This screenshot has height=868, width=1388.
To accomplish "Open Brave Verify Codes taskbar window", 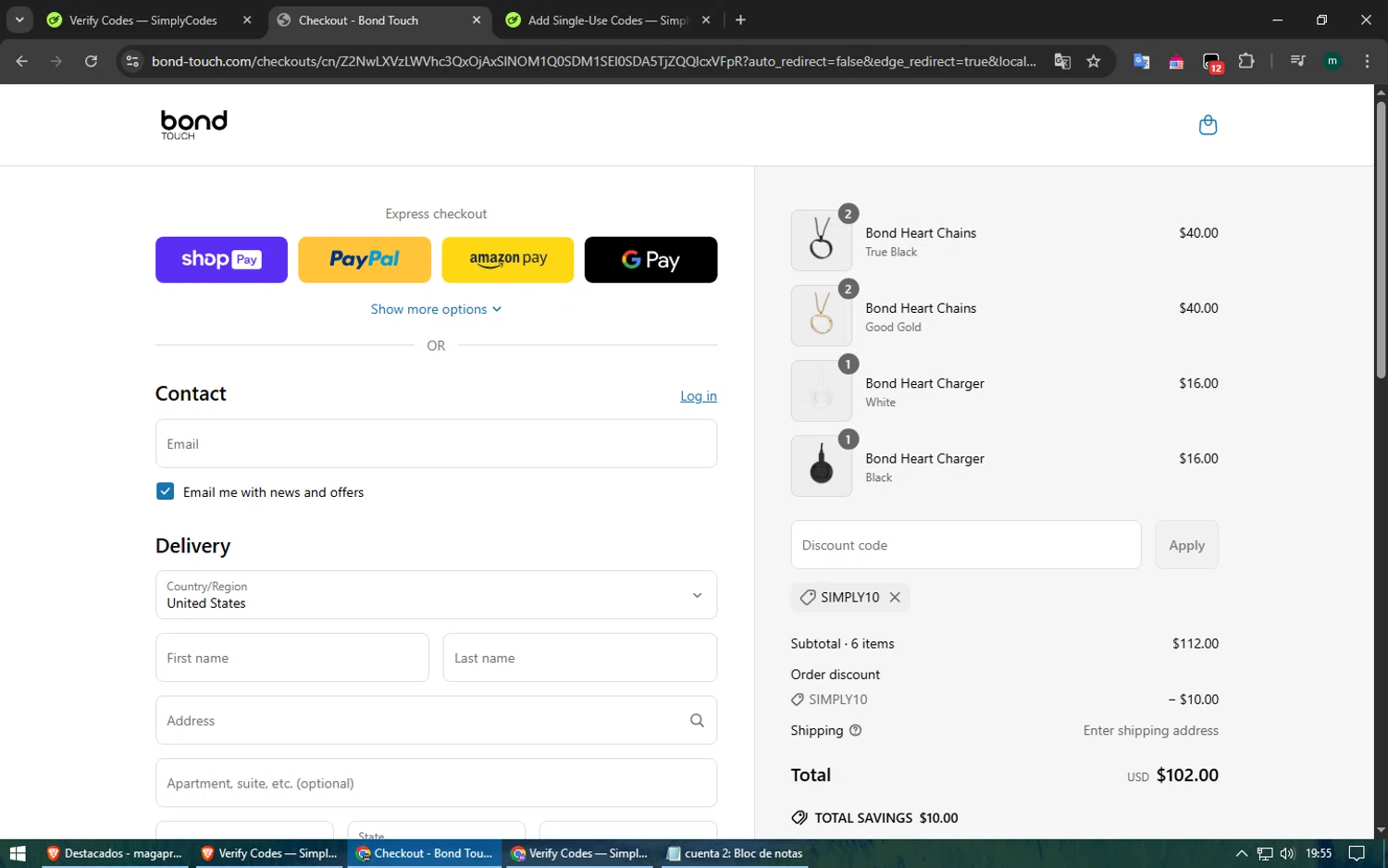I will [x=269, y=853].
